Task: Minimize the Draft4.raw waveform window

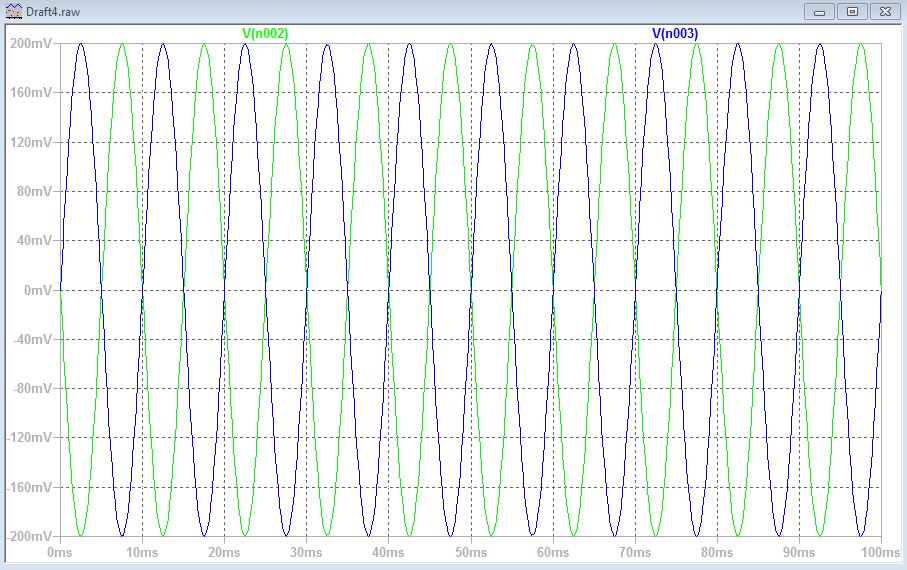Action: (819, 12)
